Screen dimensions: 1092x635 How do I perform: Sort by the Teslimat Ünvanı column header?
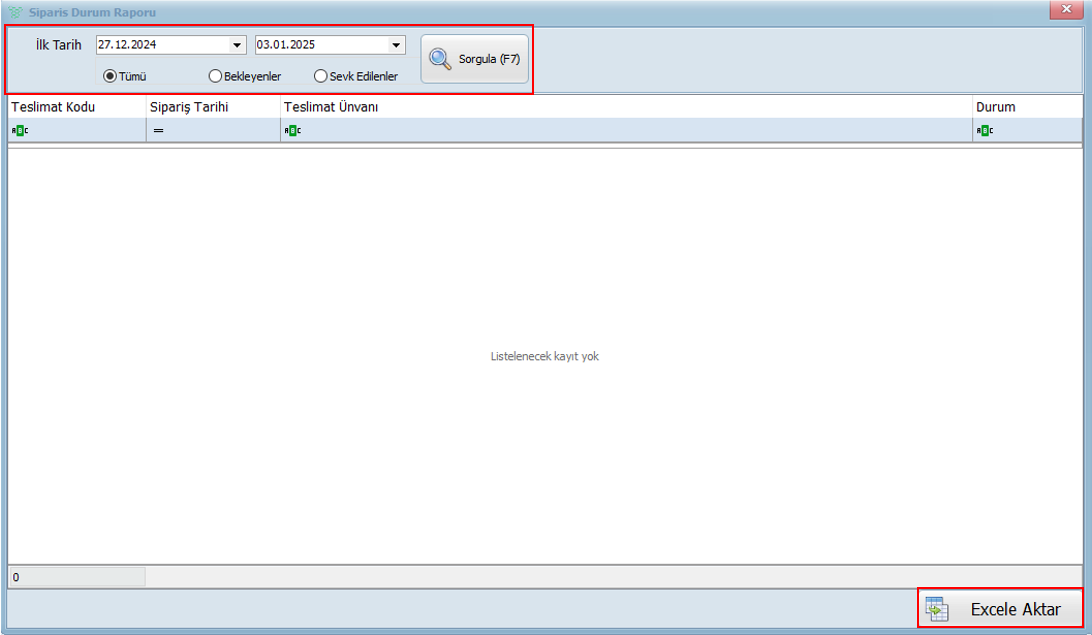coord(625,107)
